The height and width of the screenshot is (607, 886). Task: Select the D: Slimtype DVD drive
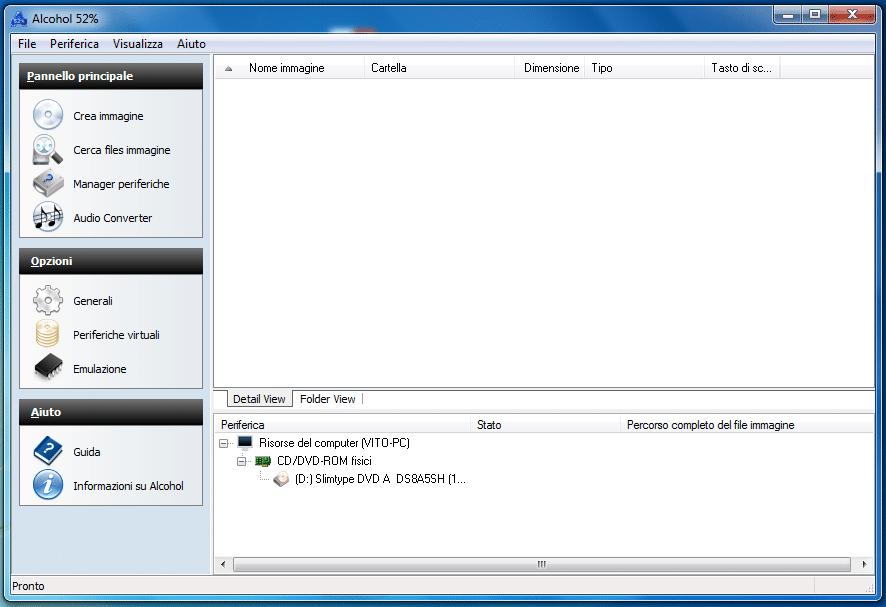click(x=380, y=479)
